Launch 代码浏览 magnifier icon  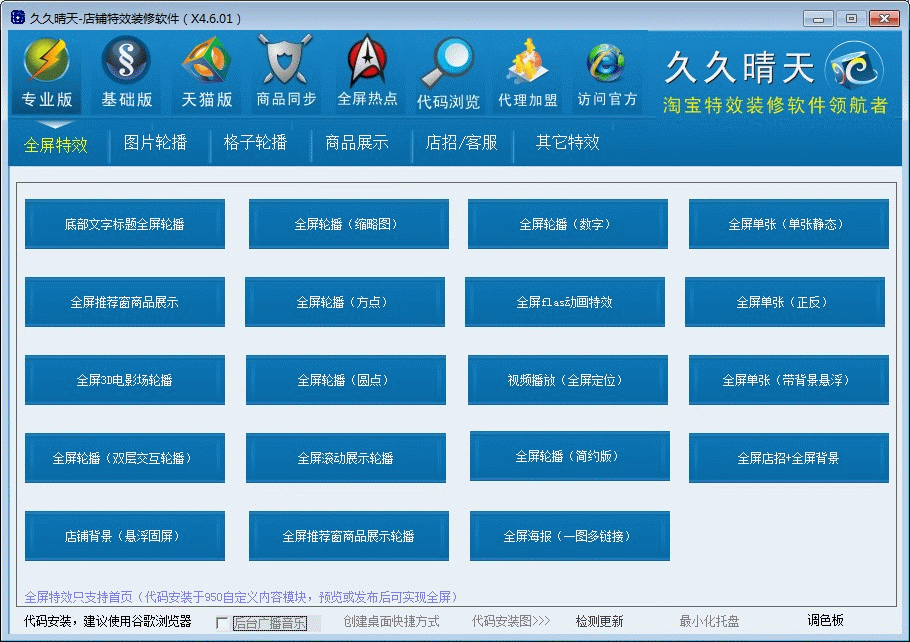pyautogui.click(x=447, y=64)
